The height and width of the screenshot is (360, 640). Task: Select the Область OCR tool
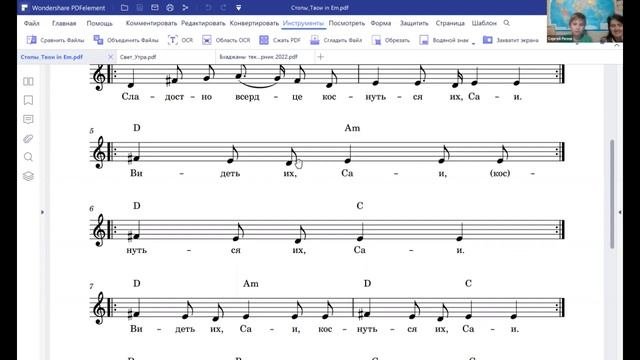pos(226,40)
